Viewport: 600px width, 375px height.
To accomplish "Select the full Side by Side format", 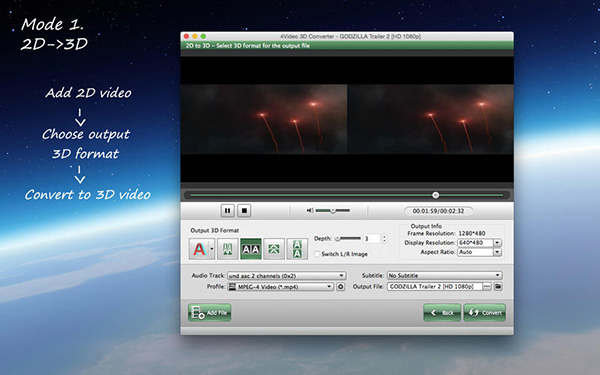I will (251, 249).
